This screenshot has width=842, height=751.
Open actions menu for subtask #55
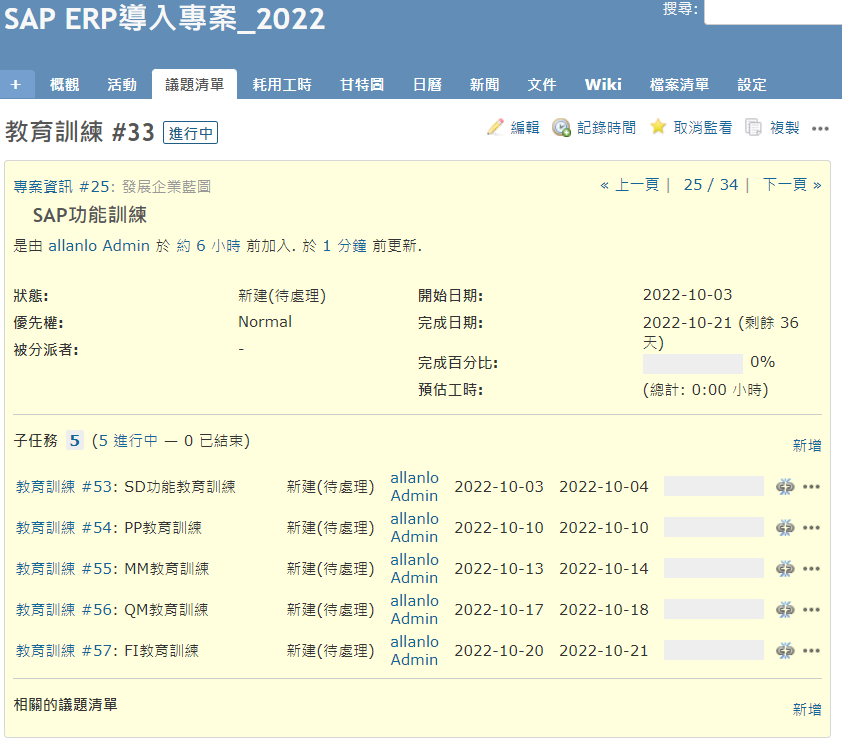811,568
